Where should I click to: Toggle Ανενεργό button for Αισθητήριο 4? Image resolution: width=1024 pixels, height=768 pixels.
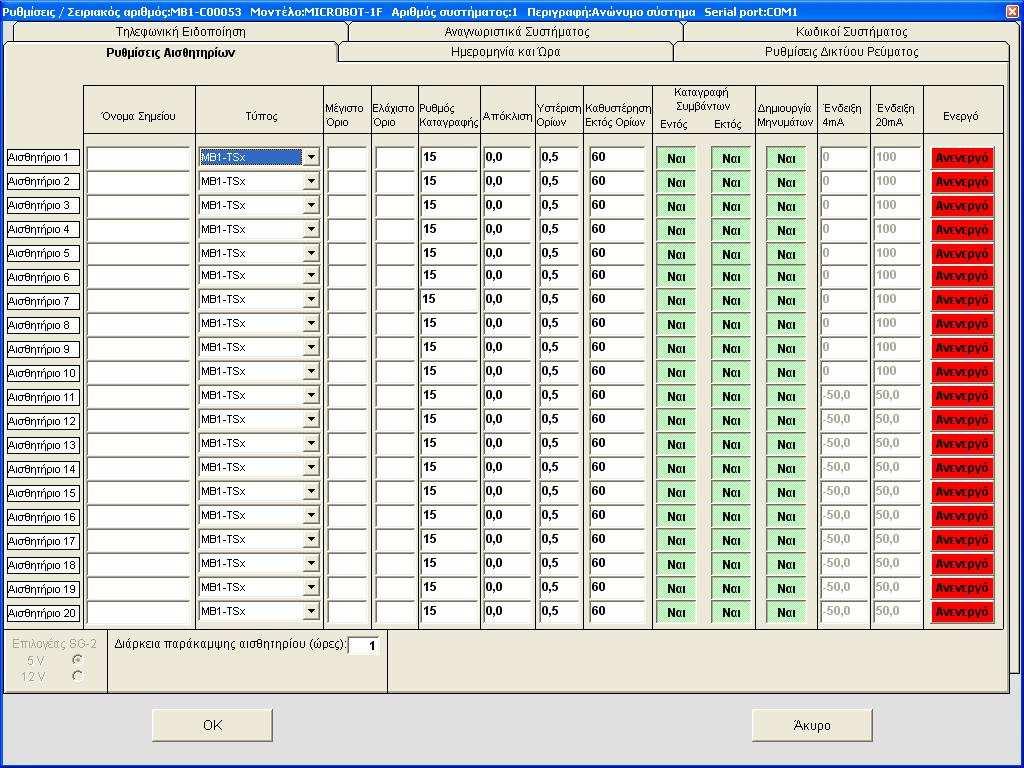click(x=962, y=230)
